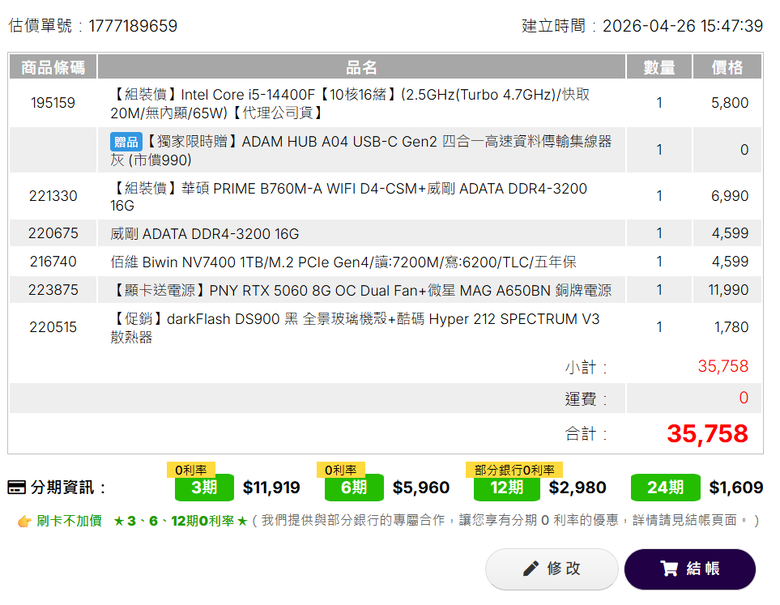Screen dimensions: 780x605
Task: Click the blue 贈品 gift badge
Action: click(126, 142)
